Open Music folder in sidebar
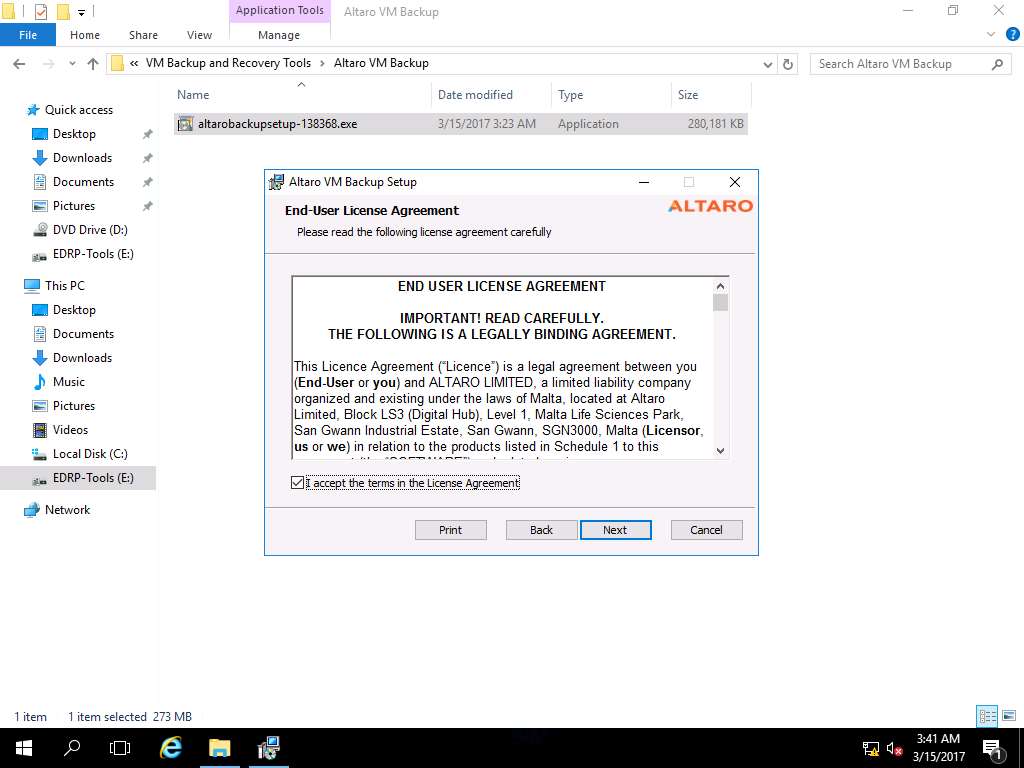This screenshot has width=1024, height=768. tap(69, 381)
